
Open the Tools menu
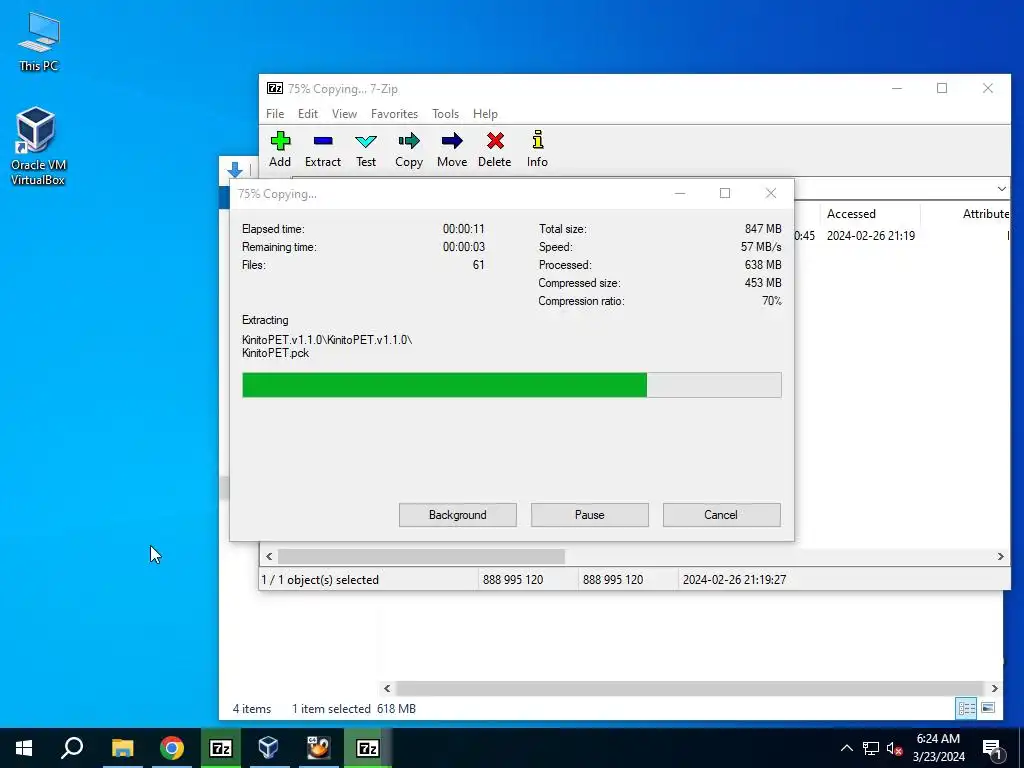pos(445,114)
